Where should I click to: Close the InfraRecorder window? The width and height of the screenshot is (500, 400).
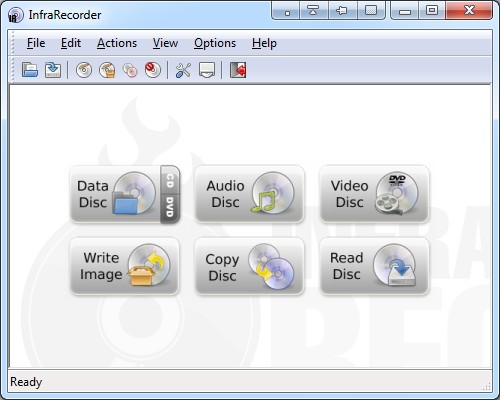click(469, 11)
